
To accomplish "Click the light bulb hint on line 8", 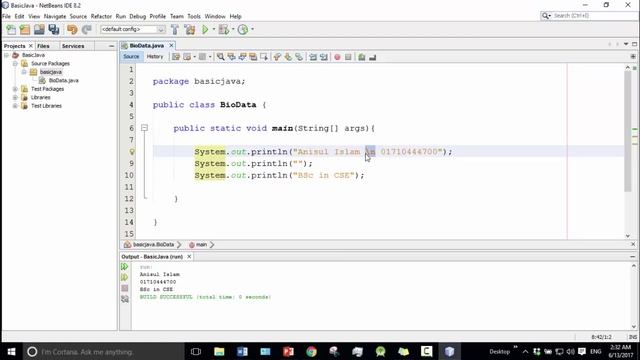I will point(132,152).
